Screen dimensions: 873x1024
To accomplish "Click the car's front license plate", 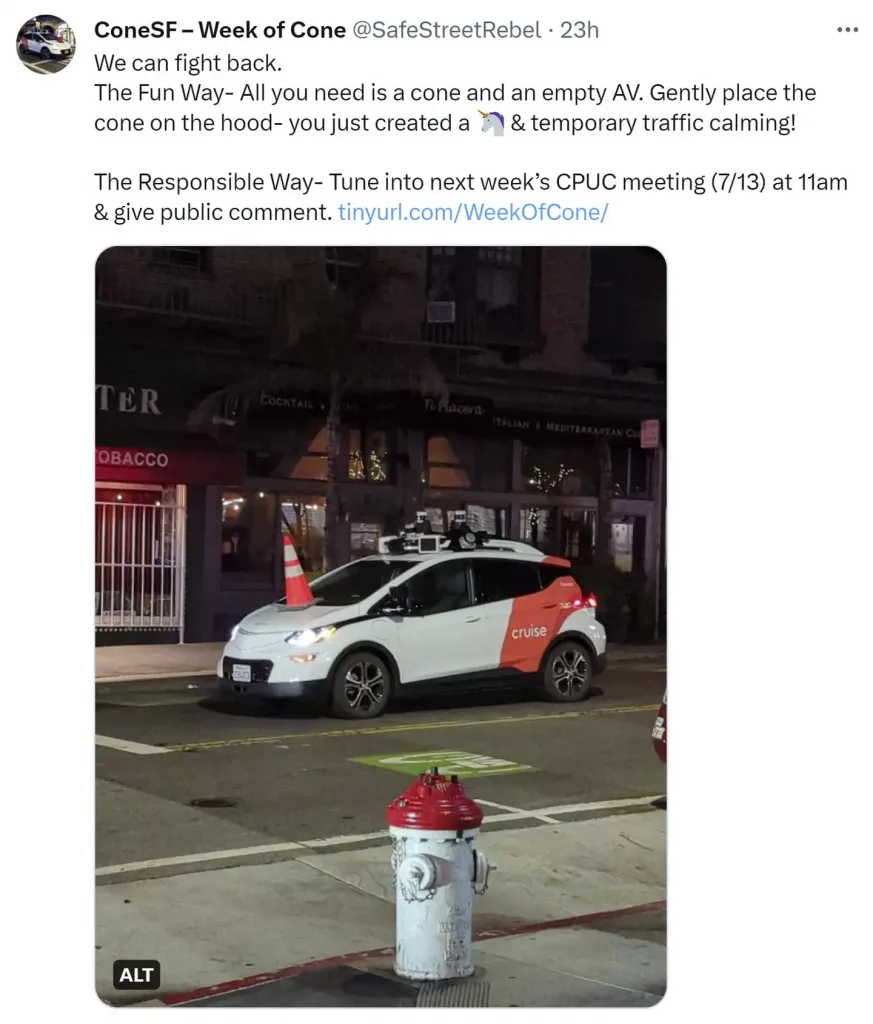I will click(241, 673).
